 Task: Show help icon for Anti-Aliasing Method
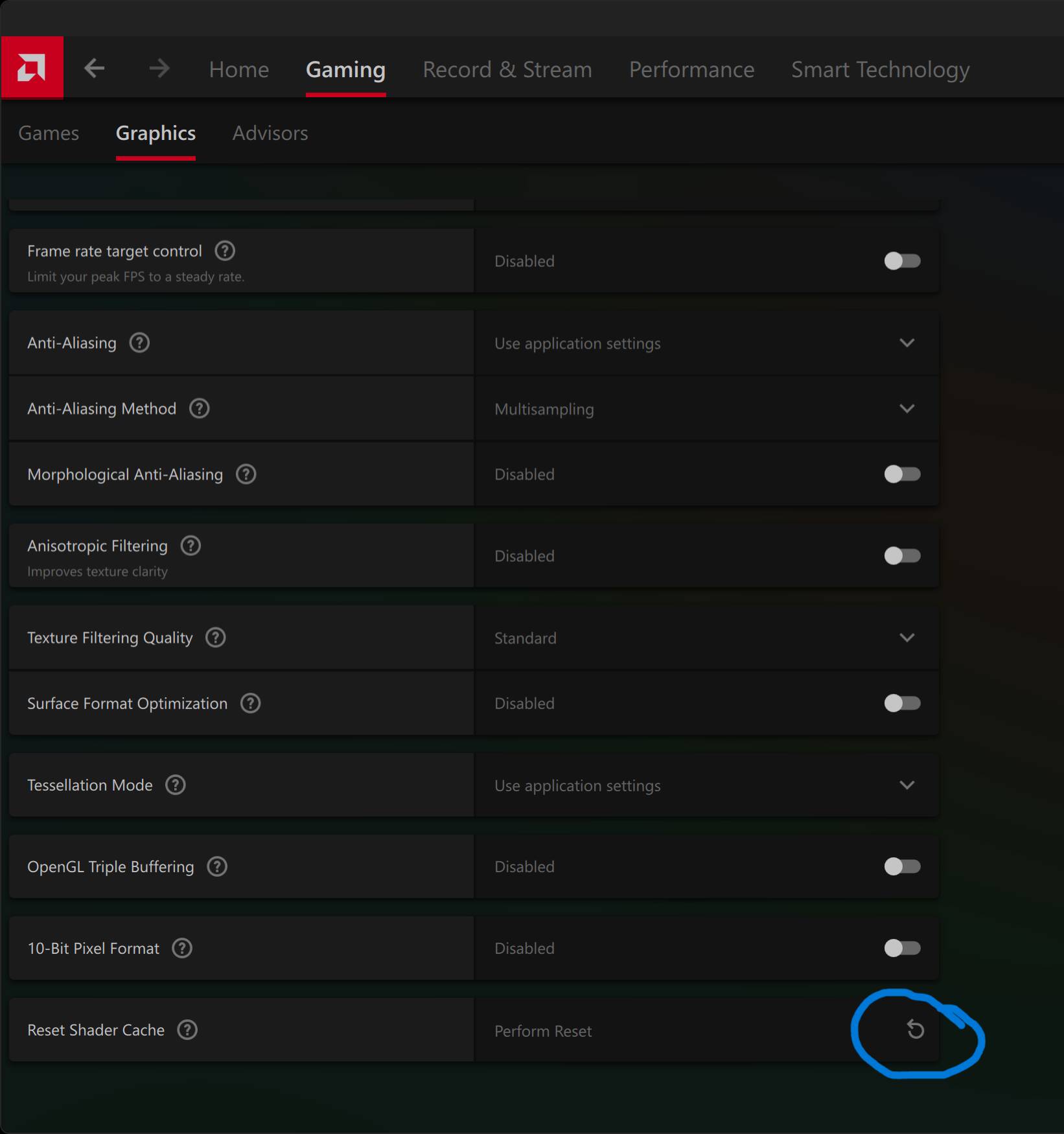point(199,409)
